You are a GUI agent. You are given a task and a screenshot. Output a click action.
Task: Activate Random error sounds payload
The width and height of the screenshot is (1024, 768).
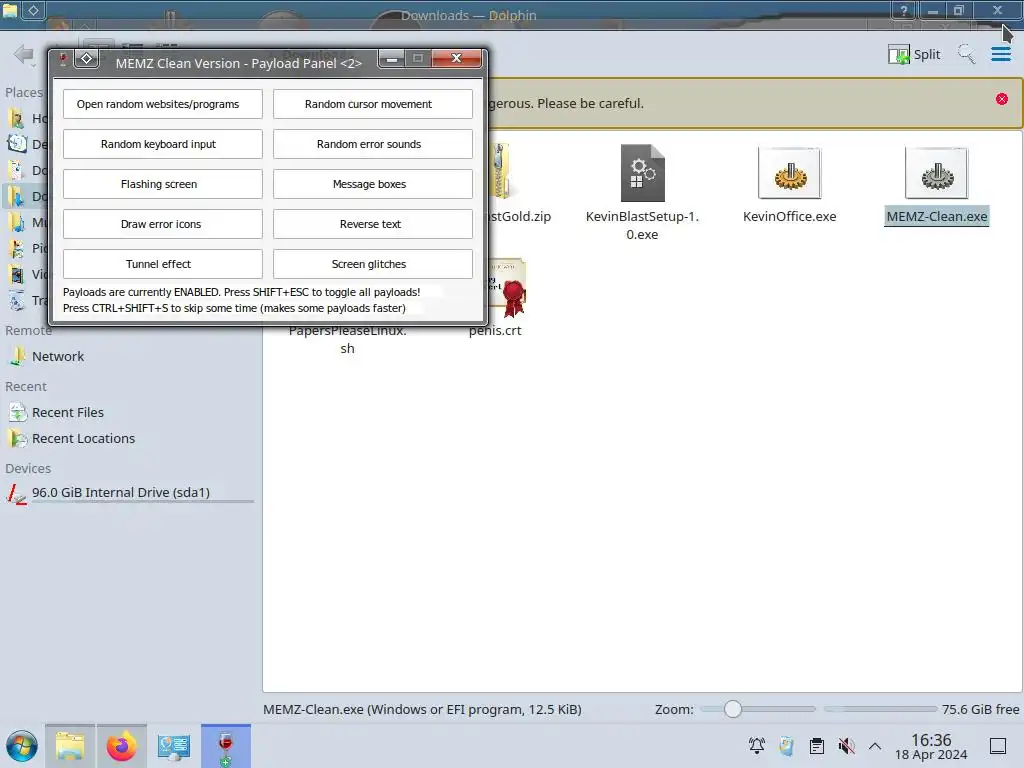[x=373, y=144]
